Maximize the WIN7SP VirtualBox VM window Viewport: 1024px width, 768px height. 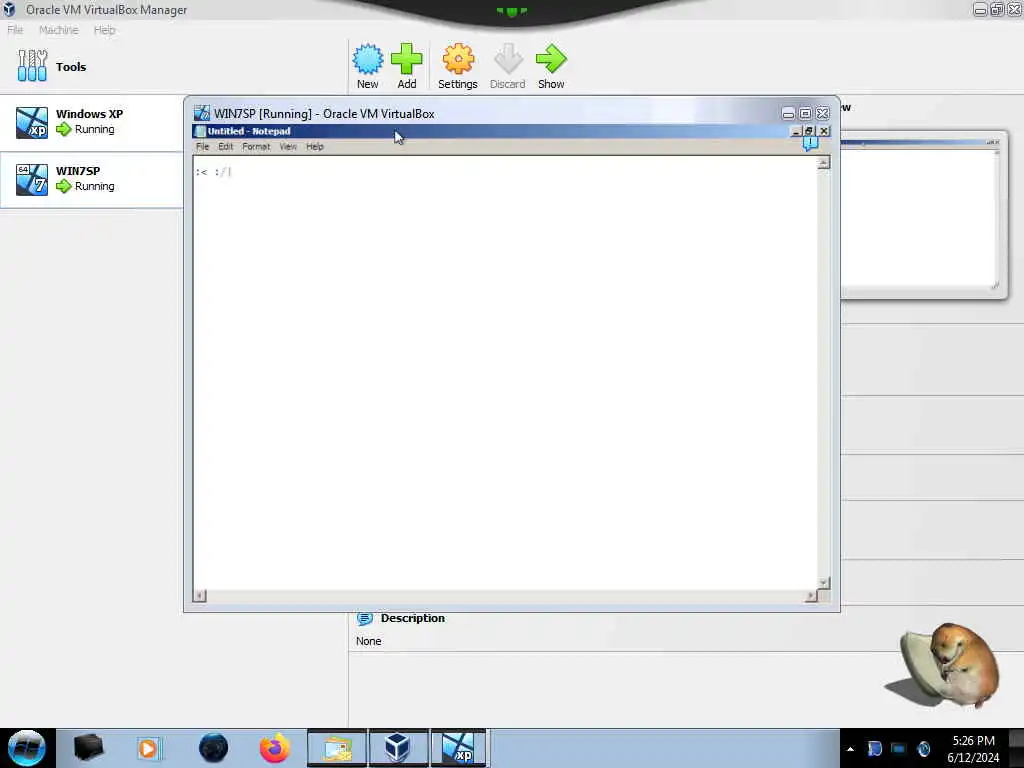tap(805, 114)
